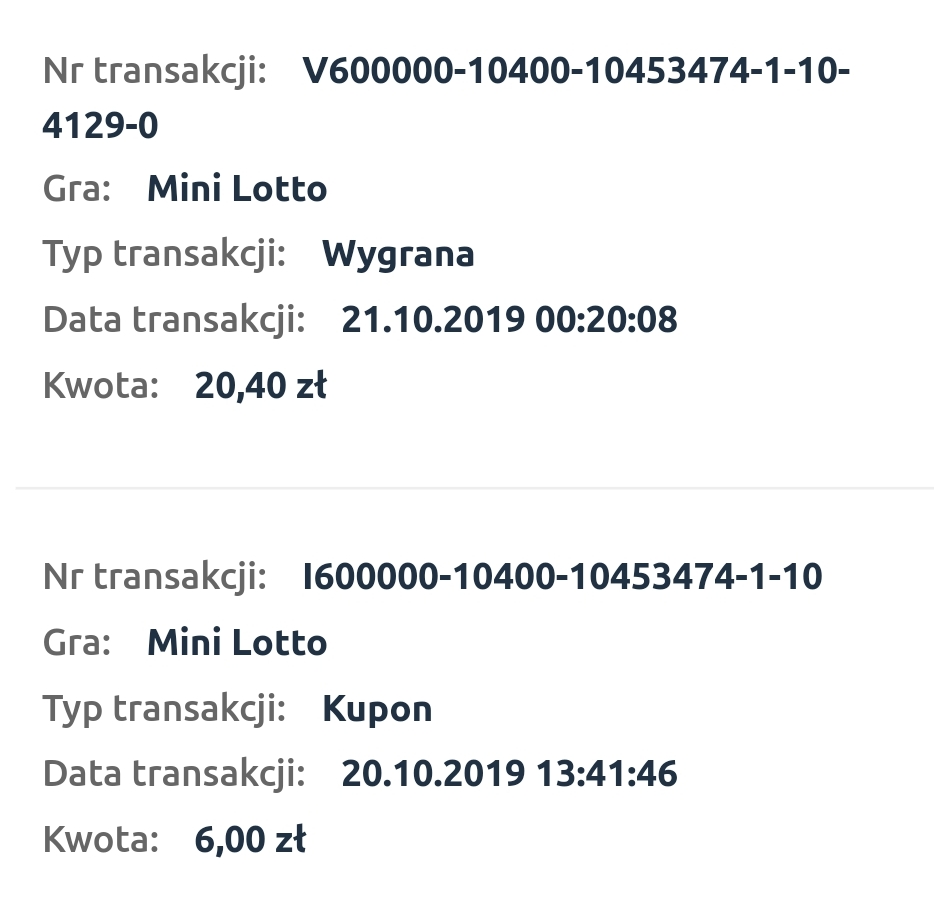Click the Kwota label of the Kupon transaction

coord(101,840)
